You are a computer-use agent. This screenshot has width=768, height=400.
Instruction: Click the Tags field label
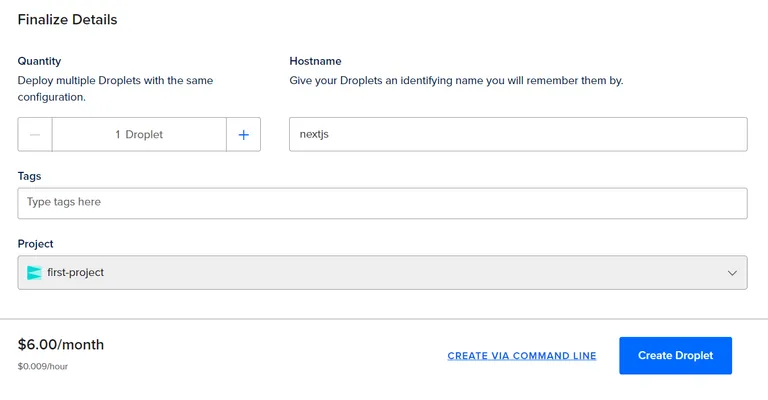(x=29, y=176)
